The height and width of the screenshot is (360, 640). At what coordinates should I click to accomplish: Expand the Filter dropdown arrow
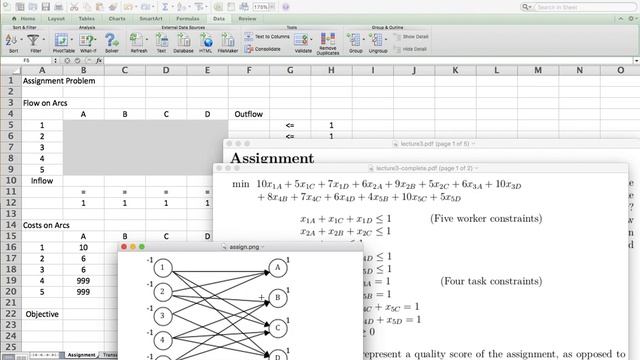(x=43, y=40)
